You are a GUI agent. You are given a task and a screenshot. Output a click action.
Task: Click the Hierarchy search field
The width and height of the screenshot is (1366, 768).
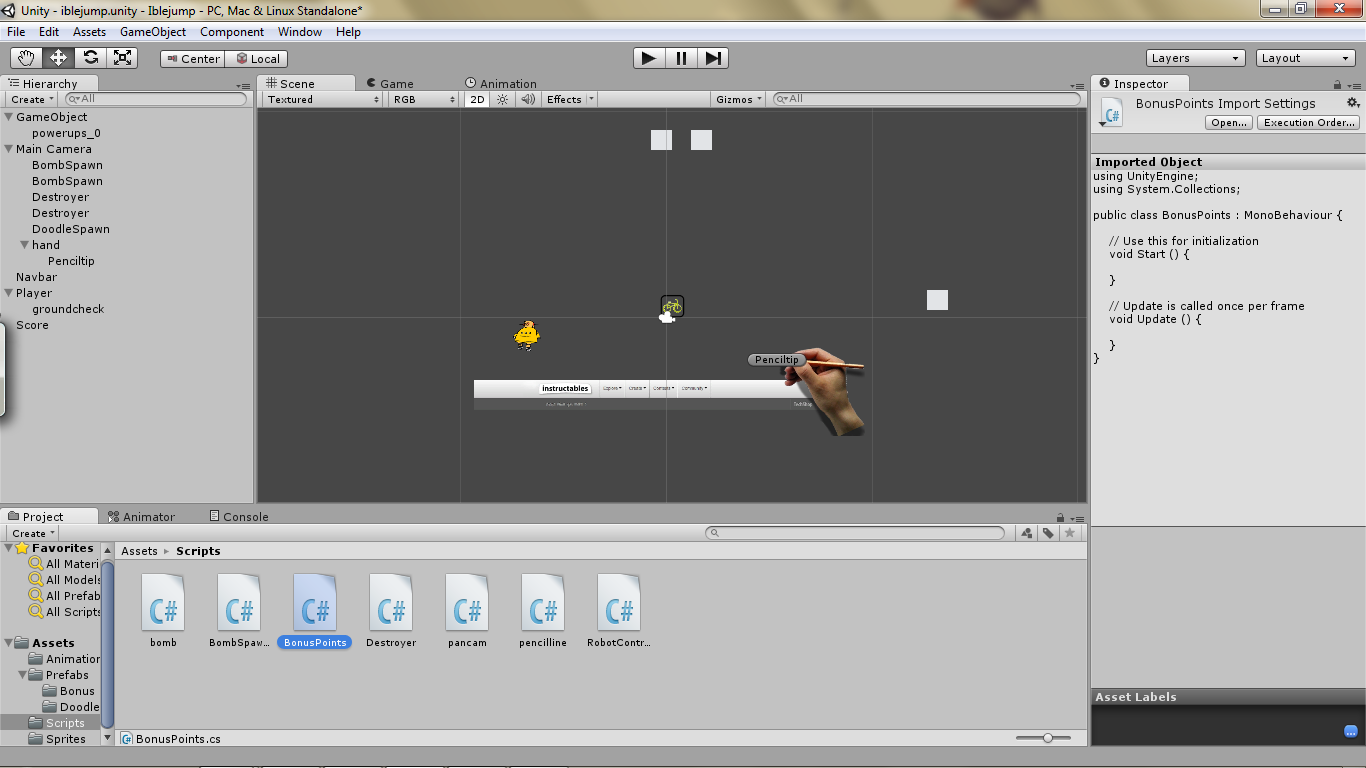click(x=156, y=99)
